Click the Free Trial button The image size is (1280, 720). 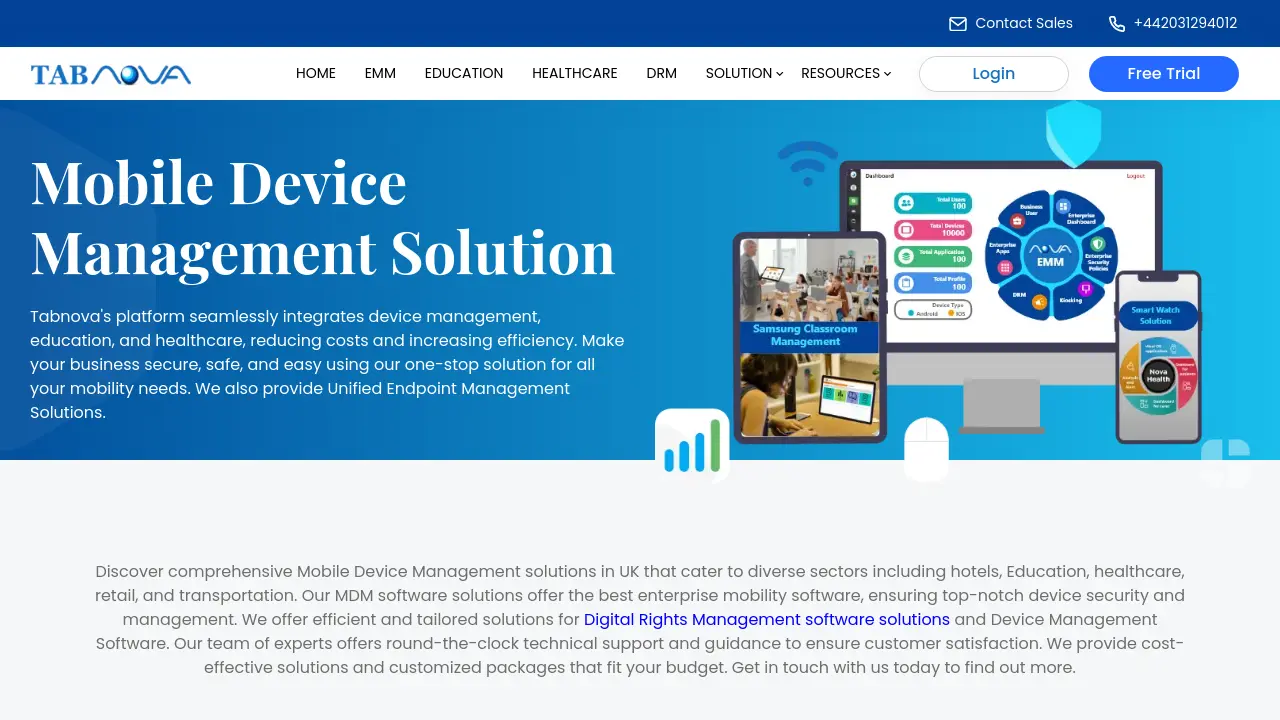(1163, 73)
